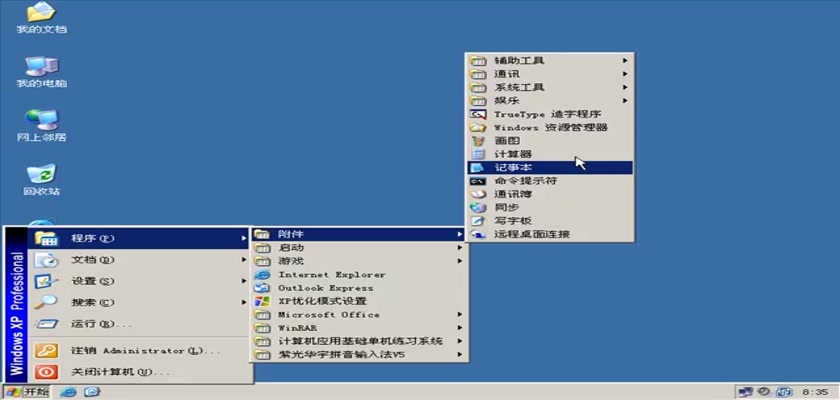The height and width of the screenshot is (400, 840).
Task: Launch Internet Explorer from quick launch bar
Action: pyautogui.click(x=69, y=392)
